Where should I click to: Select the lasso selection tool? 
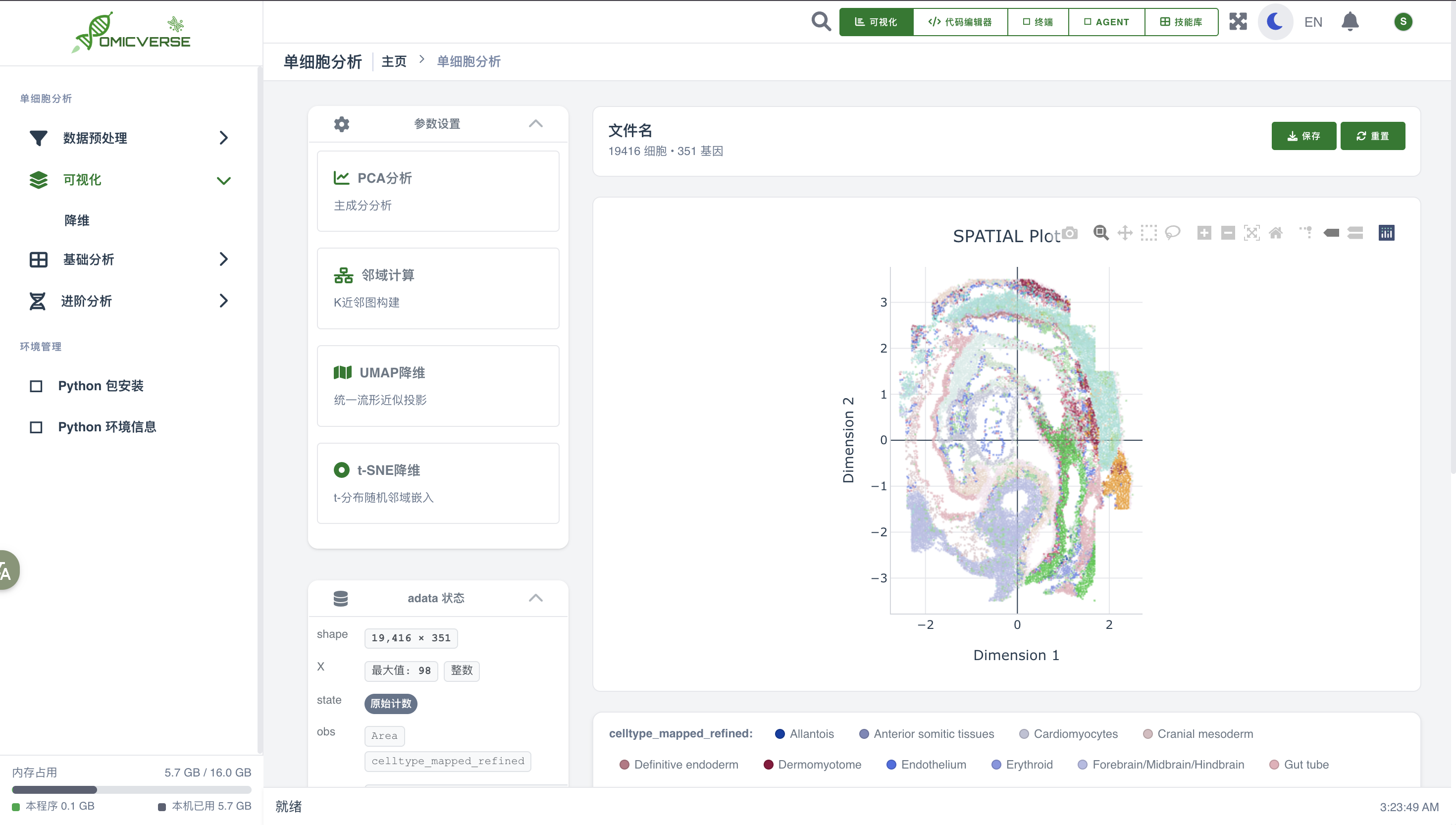[x=1173, y=233]
